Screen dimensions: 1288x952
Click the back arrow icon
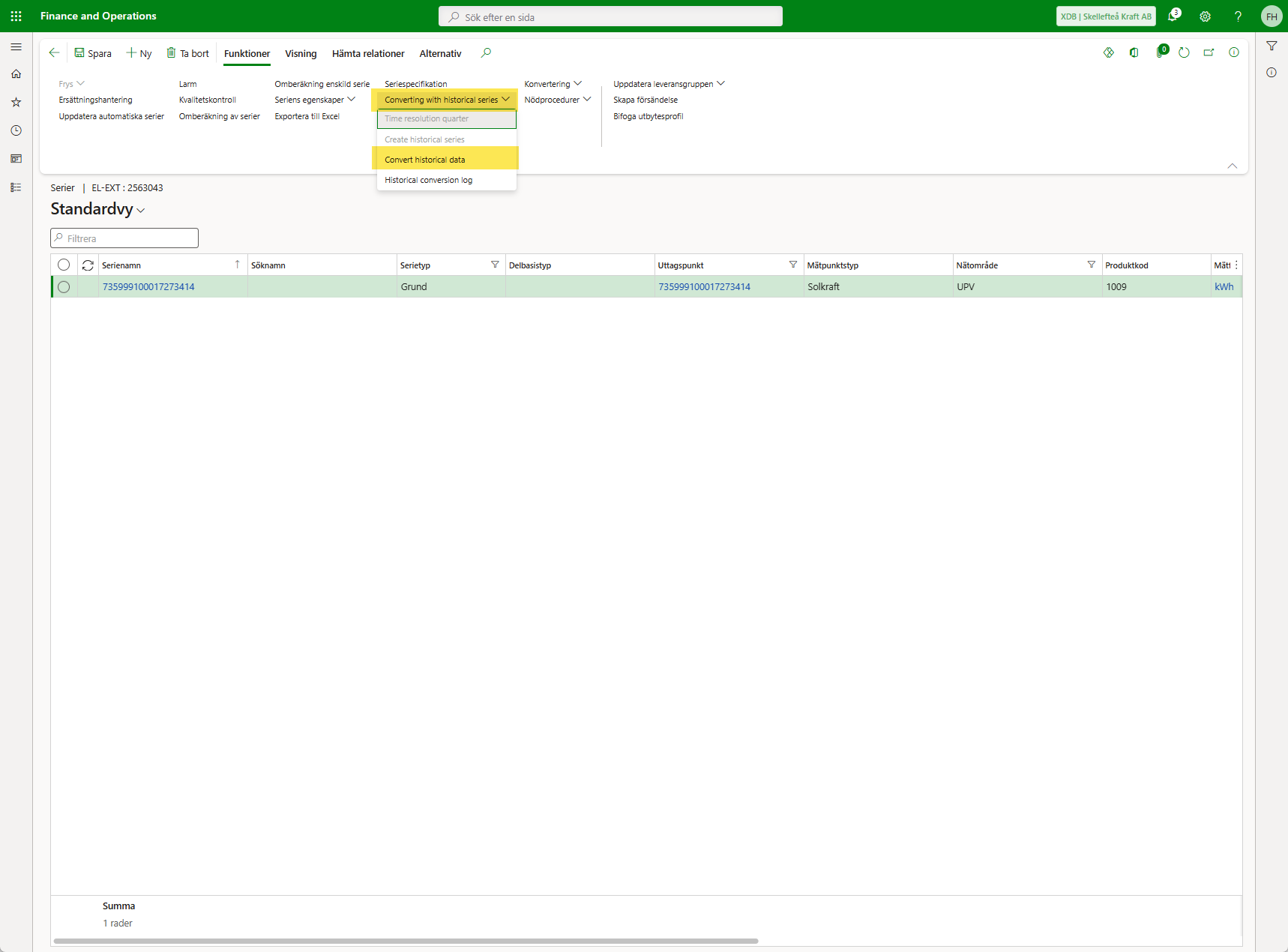click(x=54, y=52)
